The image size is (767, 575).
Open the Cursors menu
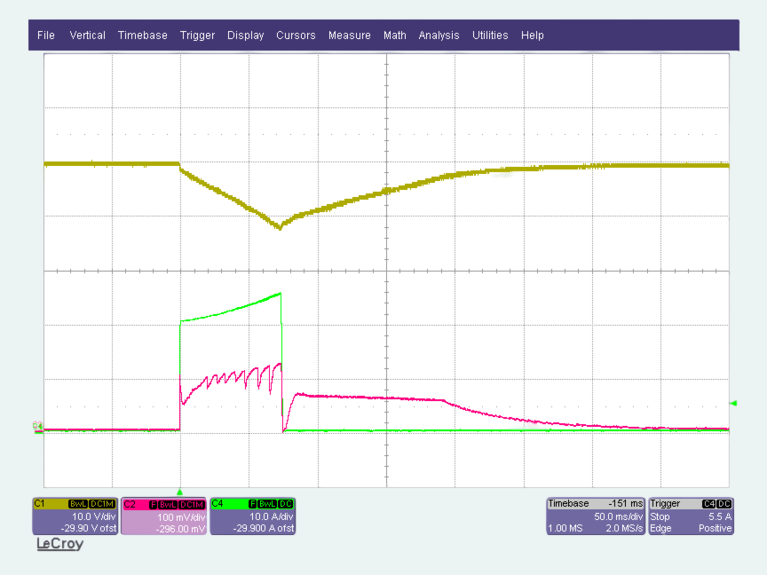click(296, 35)
